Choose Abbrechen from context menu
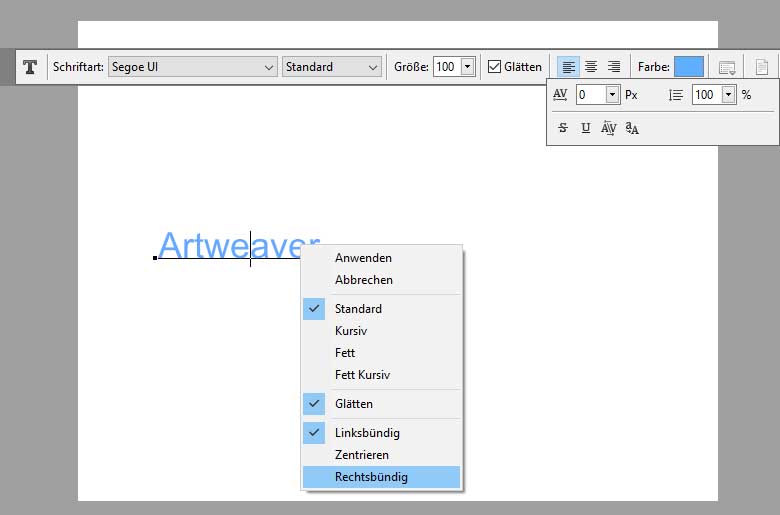Viewport: 780px width, 515px height. [x=381, y=280]
